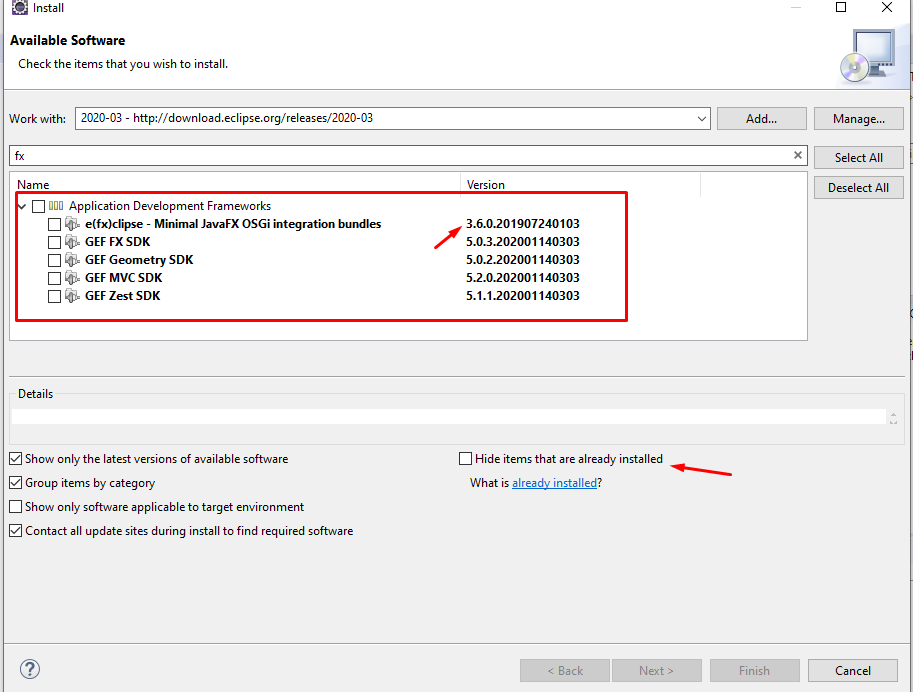Image resolution: width=913 pixels, height=692 pixels.
Task: Click the e(fx)clipse feature plug-in icon
Action: pyautogui.click(x=72, y=224)
